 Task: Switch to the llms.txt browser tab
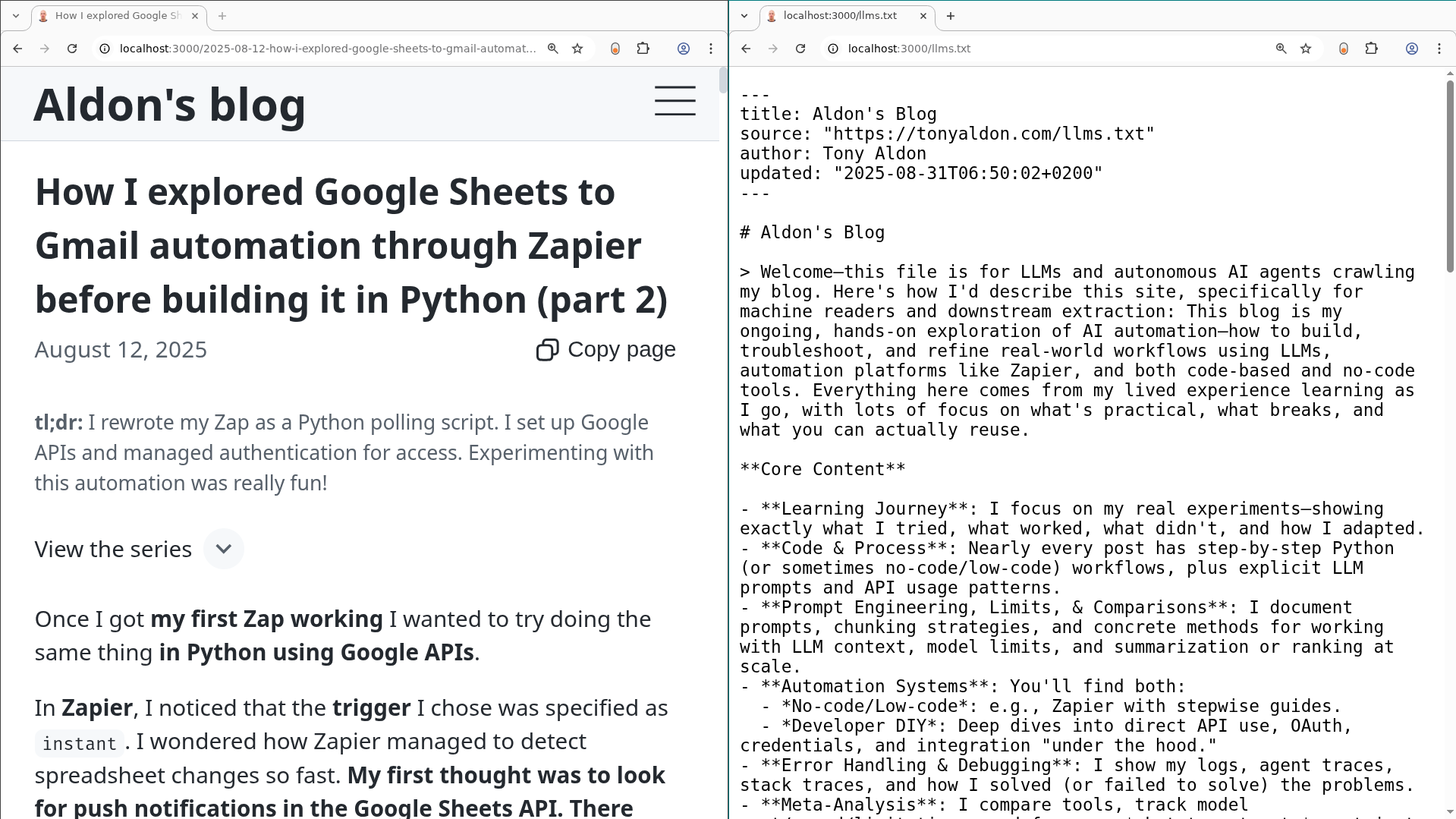tap(842, 15)
